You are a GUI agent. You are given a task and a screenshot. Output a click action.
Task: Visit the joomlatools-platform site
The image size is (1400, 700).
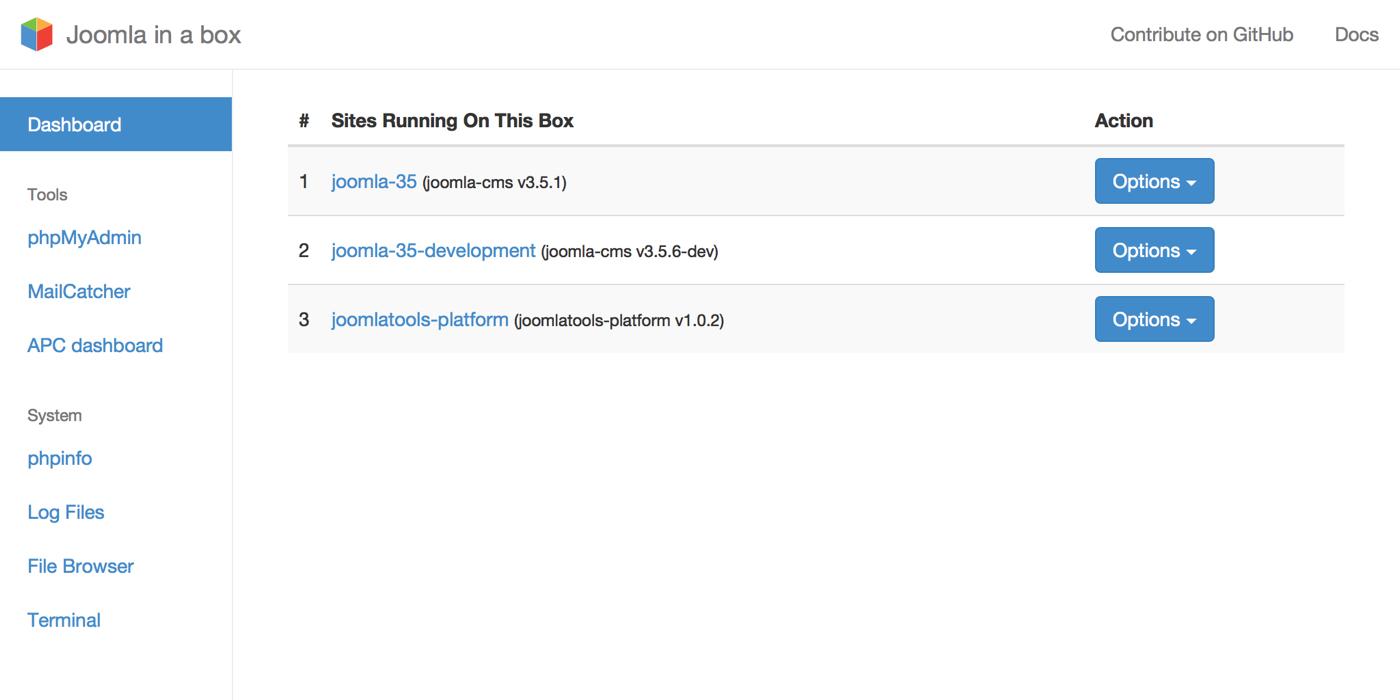pos(419,320)
